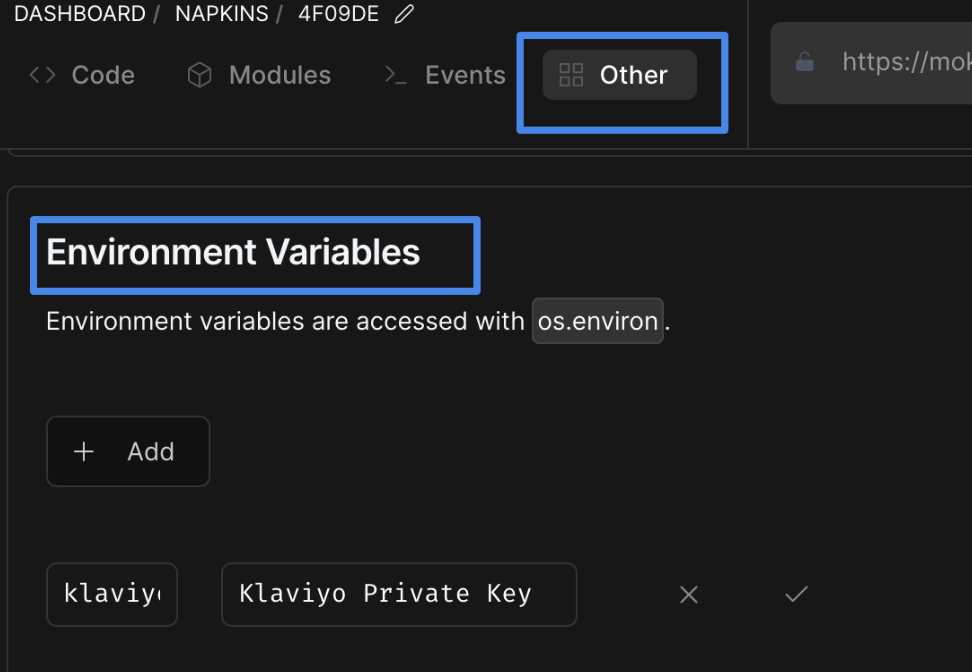
Task: Click the pencil icon to rename 4F09DE
Action: click(403, 13)
